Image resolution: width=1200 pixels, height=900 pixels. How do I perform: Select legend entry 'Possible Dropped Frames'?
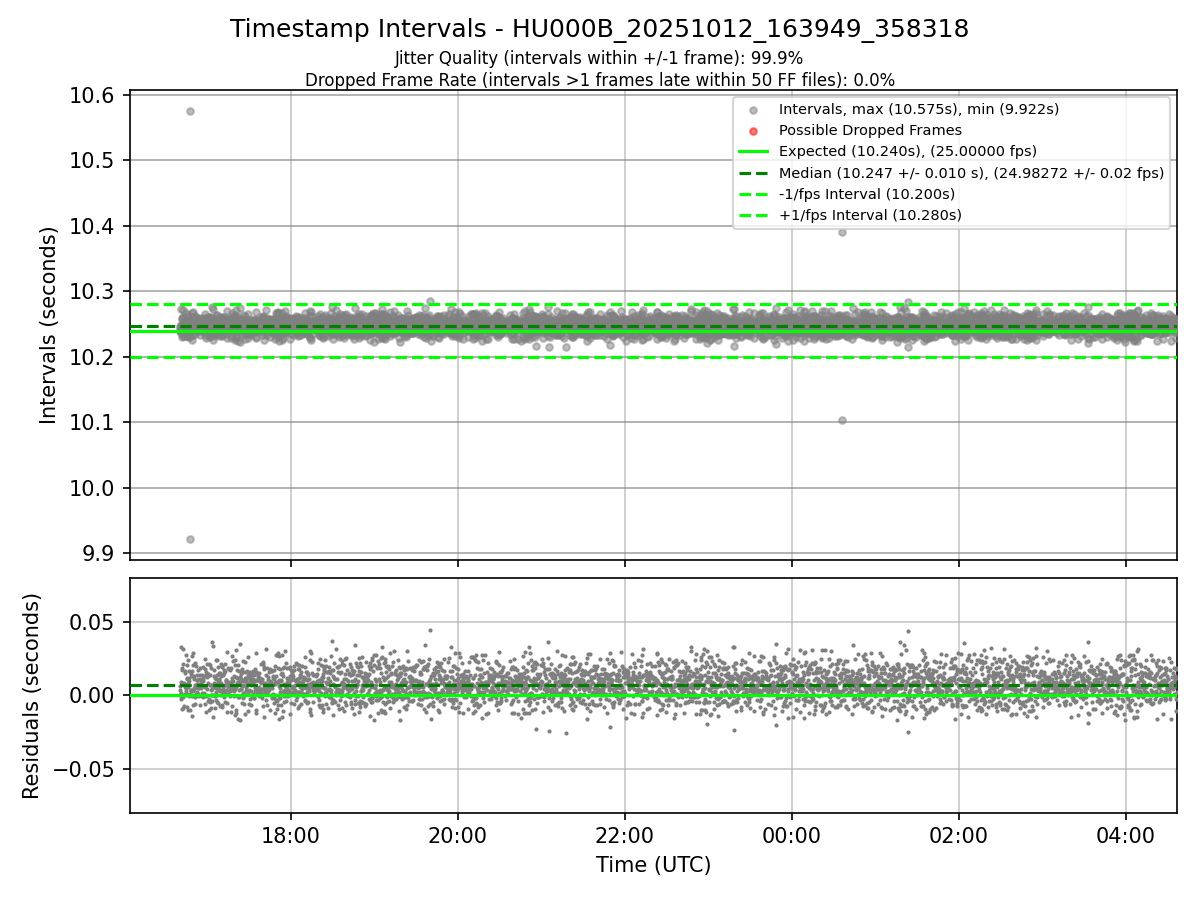tap(870, 130)
